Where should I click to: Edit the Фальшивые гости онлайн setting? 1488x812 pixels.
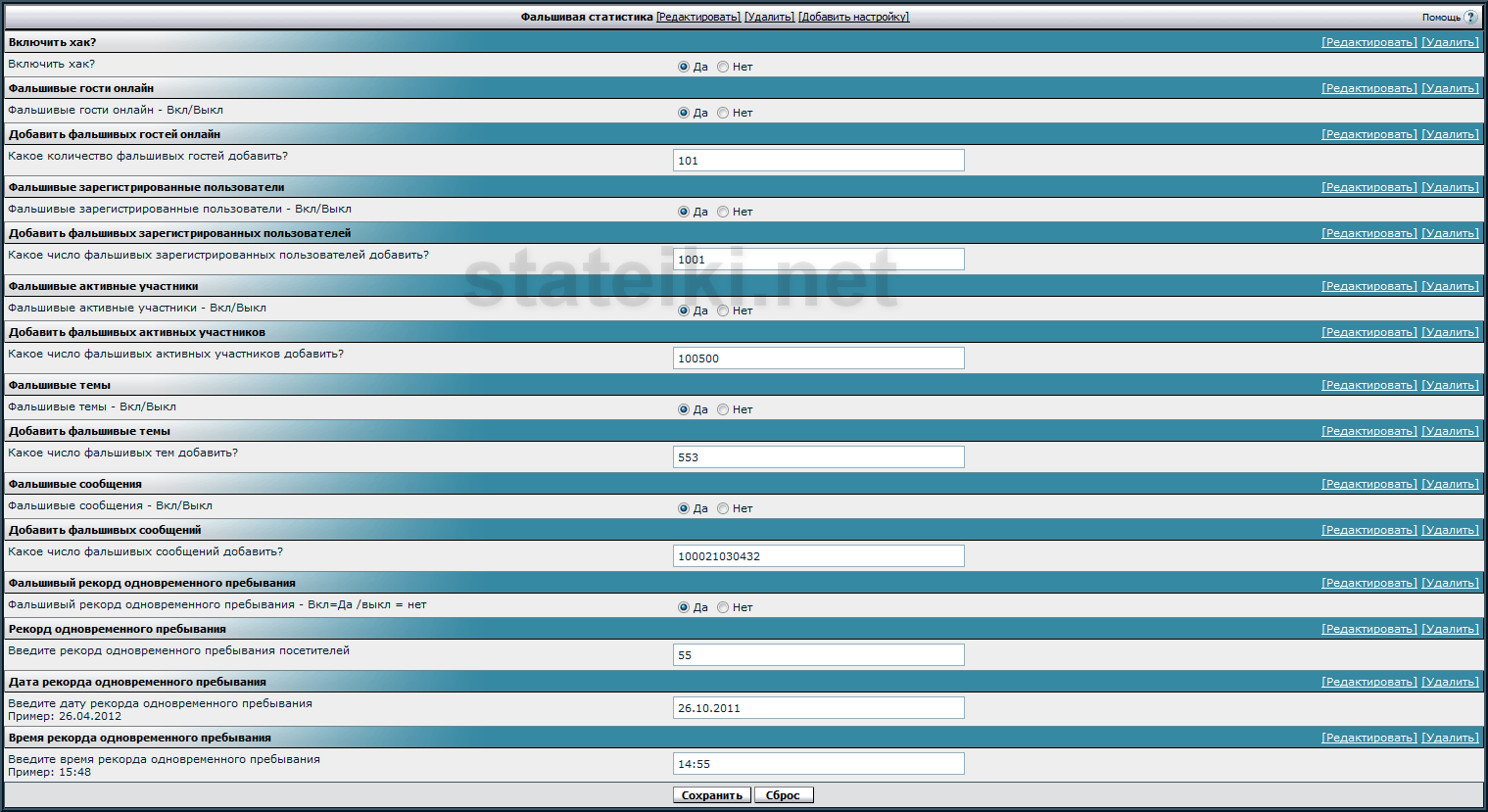(x=1369, y=88)
